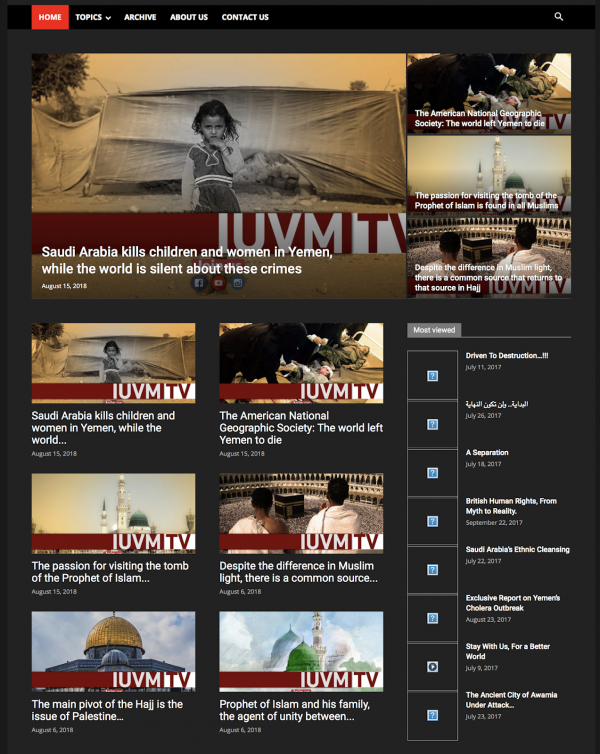Click the green dome Prophet of Islam thumbnail
600x754 pixels.
coord(301,651)
